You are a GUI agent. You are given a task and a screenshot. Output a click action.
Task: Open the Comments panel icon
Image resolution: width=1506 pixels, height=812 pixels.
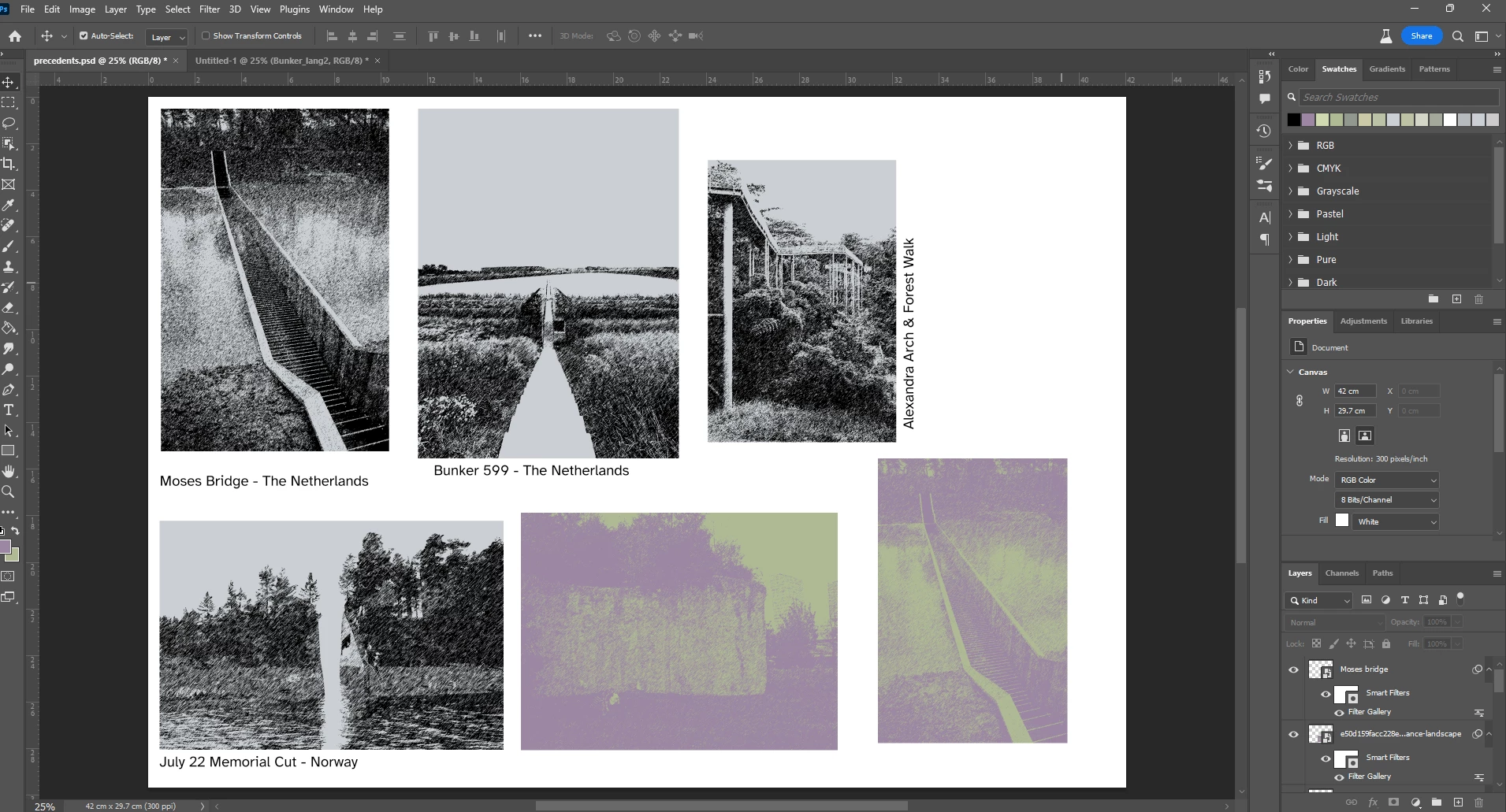1264,98
